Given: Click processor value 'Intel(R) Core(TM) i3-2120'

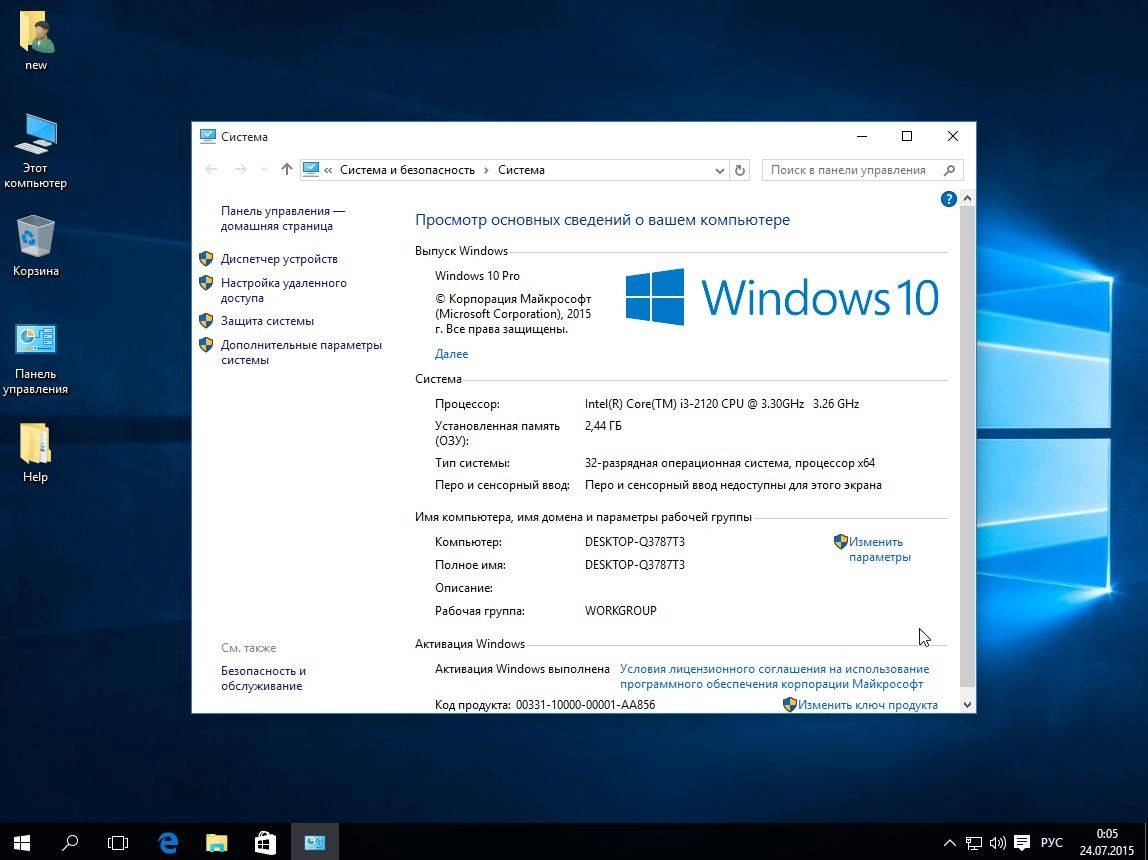Looking at the screenshot, I should point(722,404).
